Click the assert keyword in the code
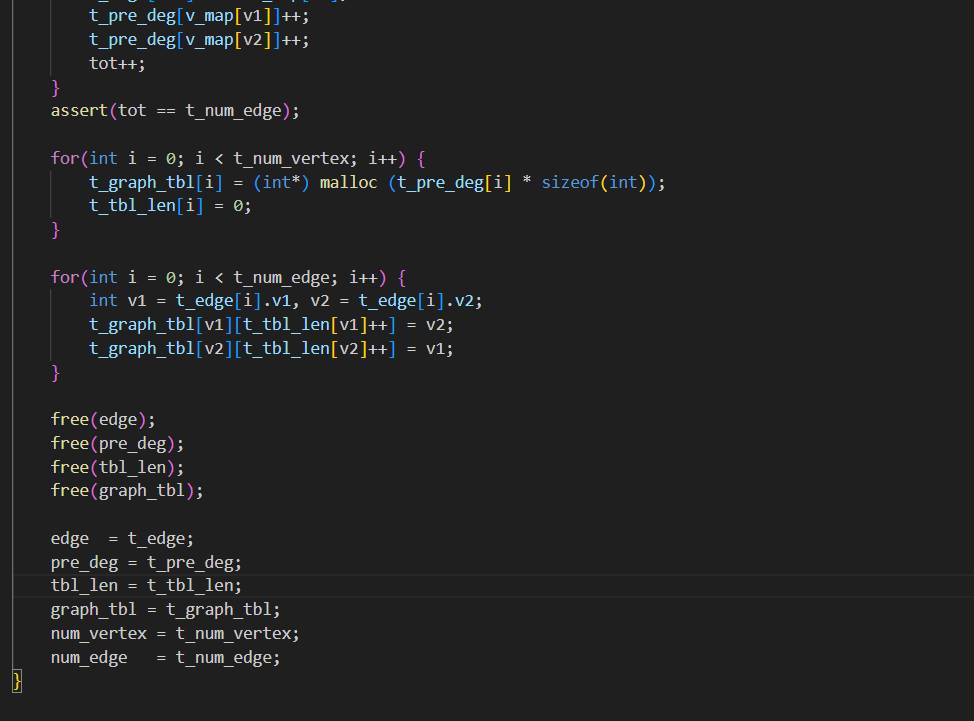Viewport: 974px width, 721px height. 79,111
